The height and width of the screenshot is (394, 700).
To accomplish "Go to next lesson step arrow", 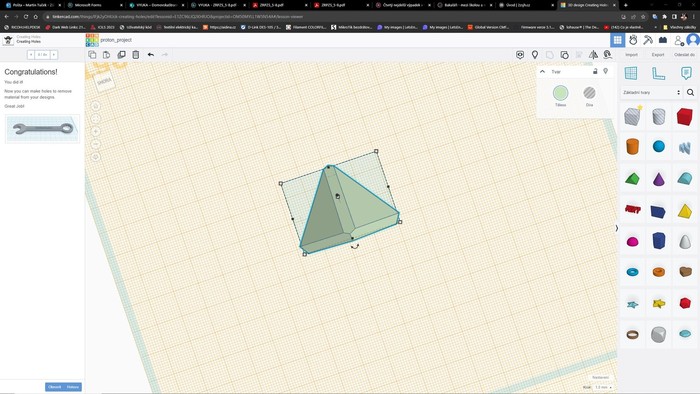I will [54, 54].
